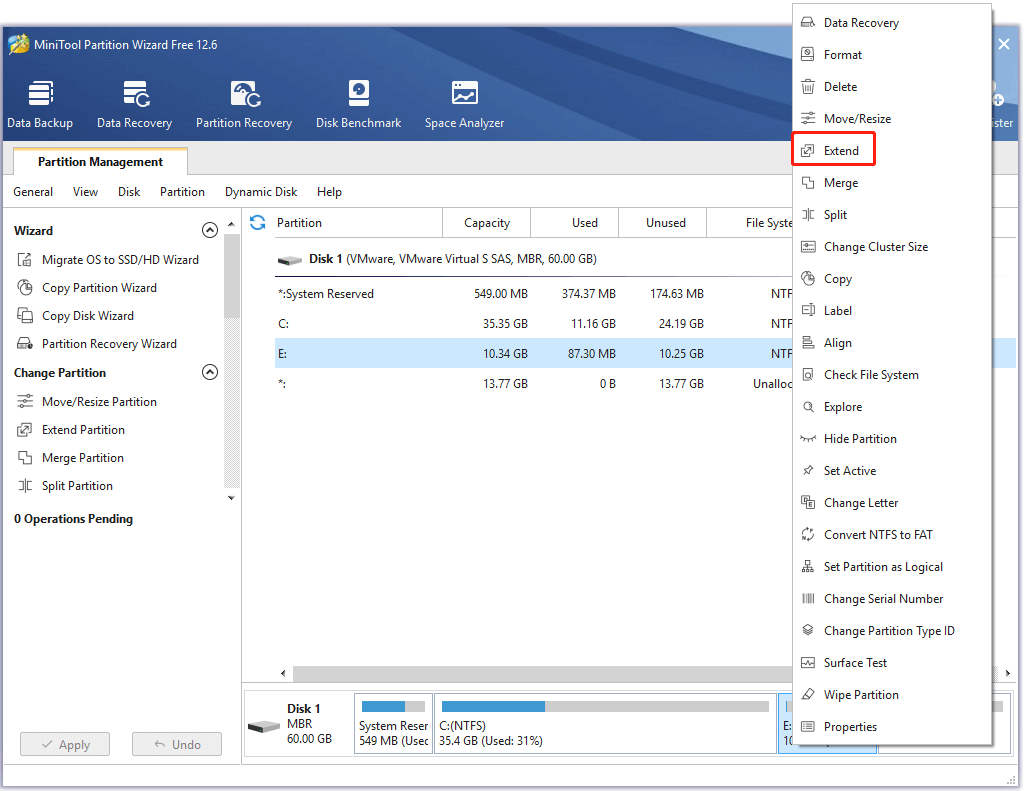Image resolution: width=1024 pixels, height=791 pixels.
Task: Click the refresh icon beside Partition header
Action: (x=257, y=223)
